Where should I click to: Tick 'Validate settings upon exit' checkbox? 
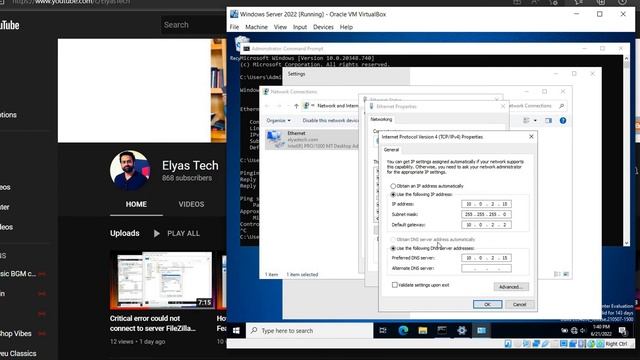tap(395, 285)
